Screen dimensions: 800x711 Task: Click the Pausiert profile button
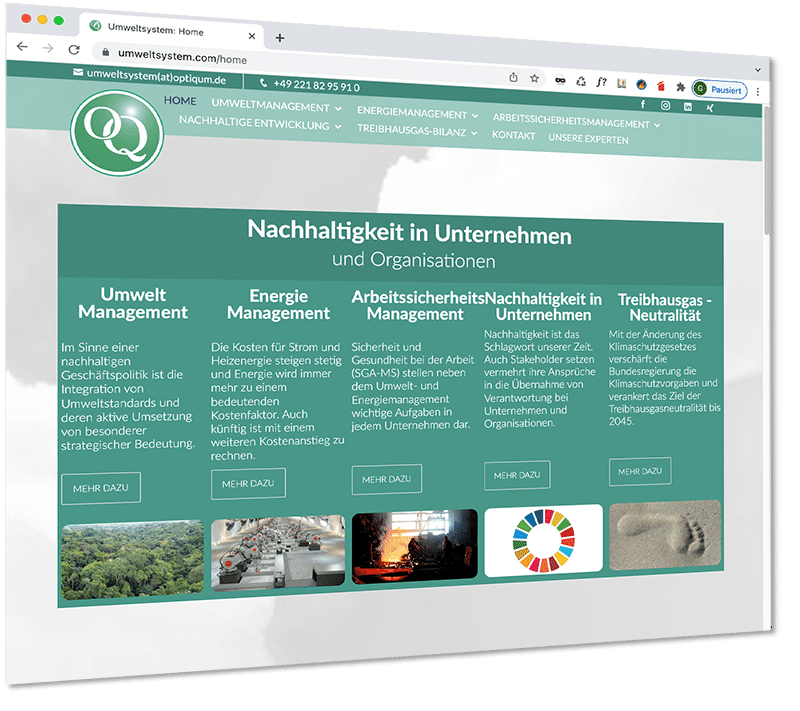(x=719, y=90)
